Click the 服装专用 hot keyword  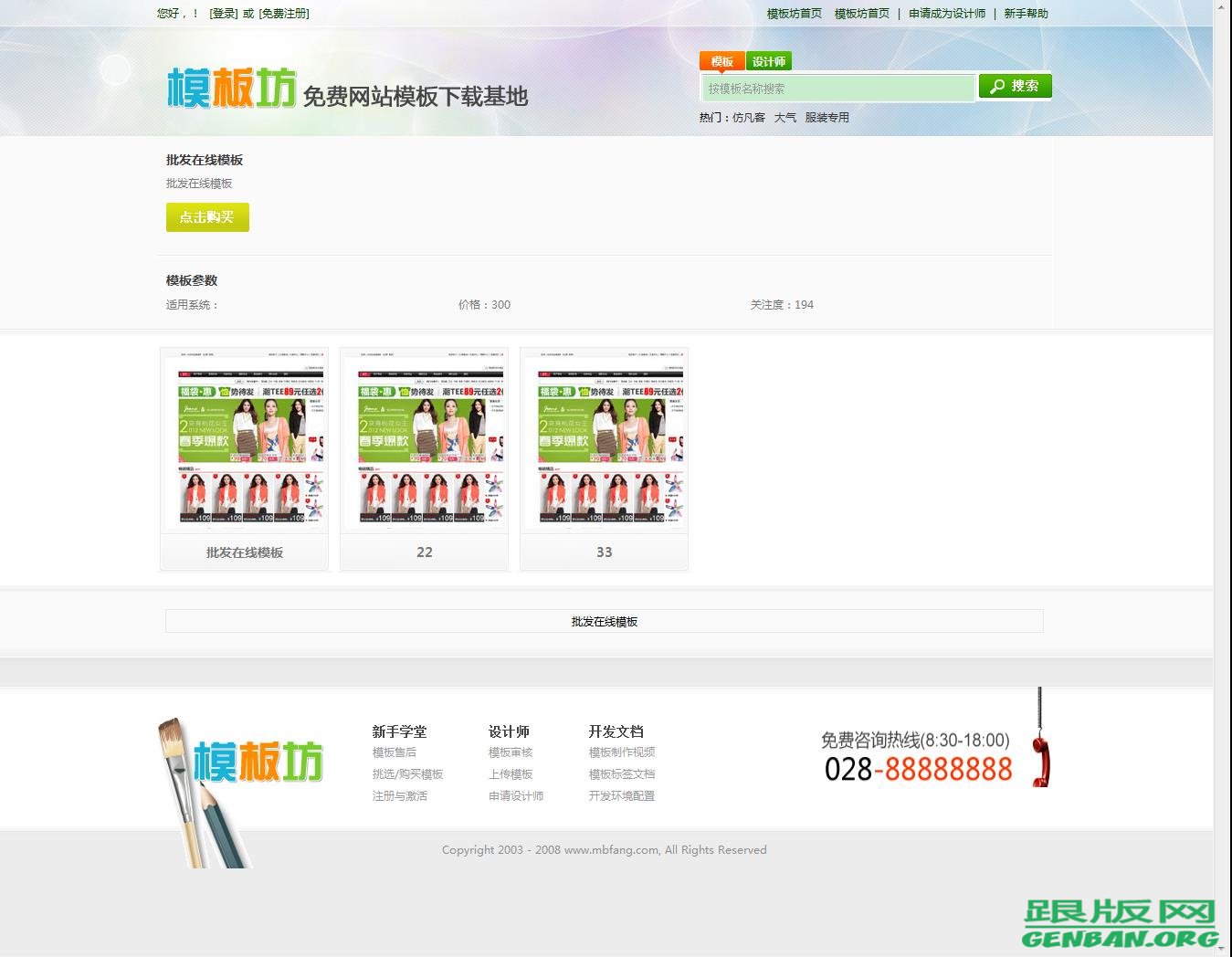pos(827,117)
